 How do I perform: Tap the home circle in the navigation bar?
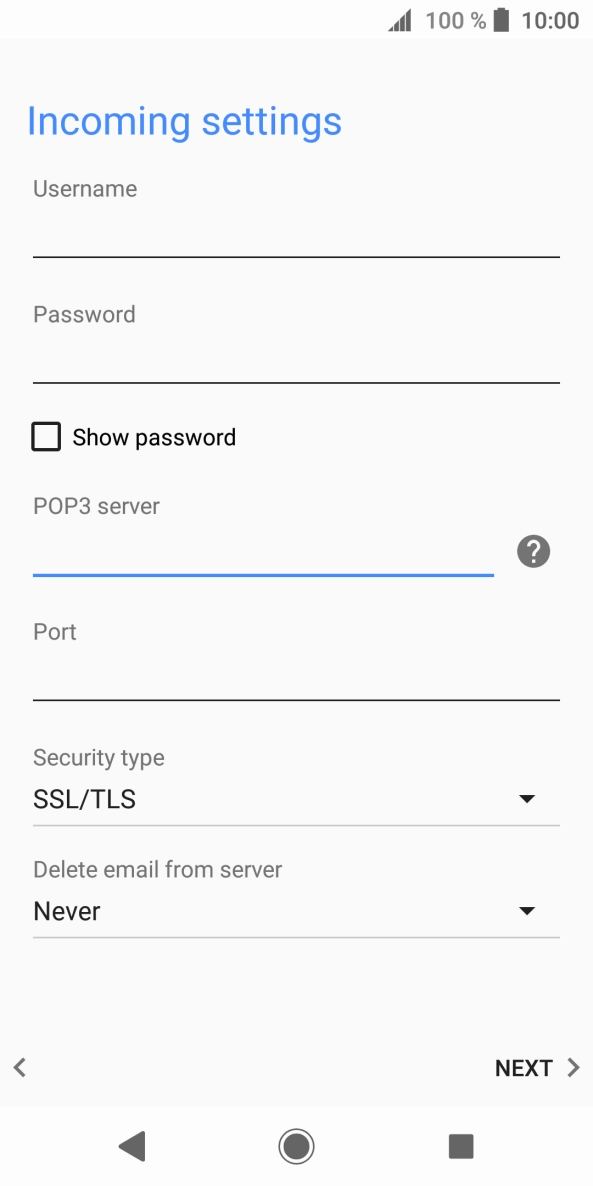click(296, 1146)
